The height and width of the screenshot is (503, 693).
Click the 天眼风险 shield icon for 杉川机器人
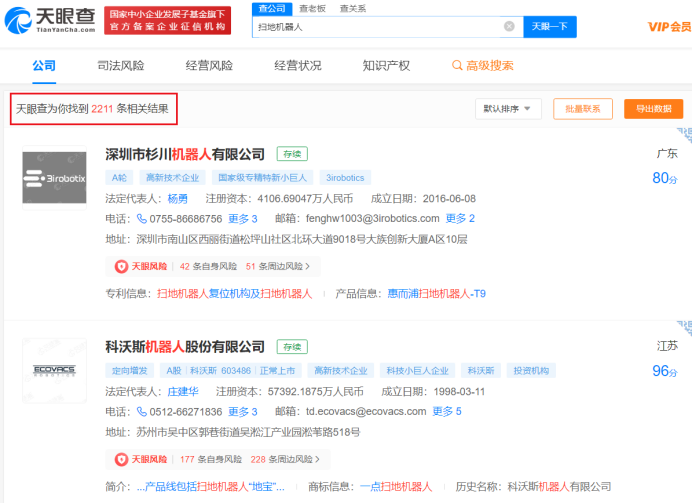coord(122,267)
